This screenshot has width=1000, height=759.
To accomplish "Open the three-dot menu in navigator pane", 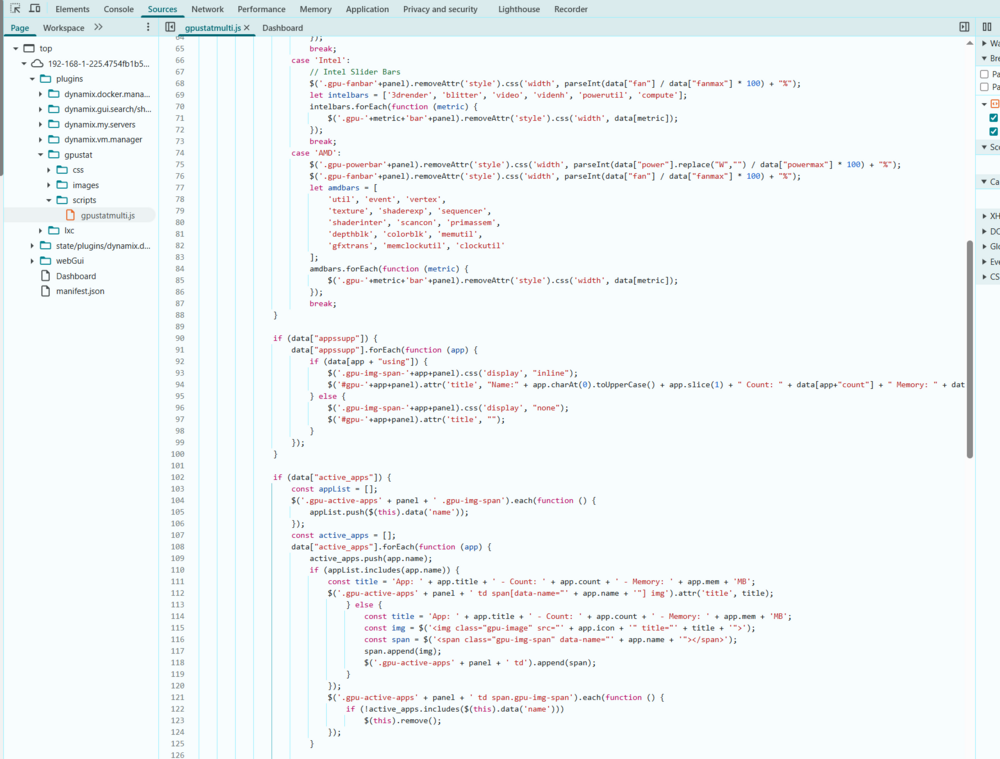I will coord(148,27).
